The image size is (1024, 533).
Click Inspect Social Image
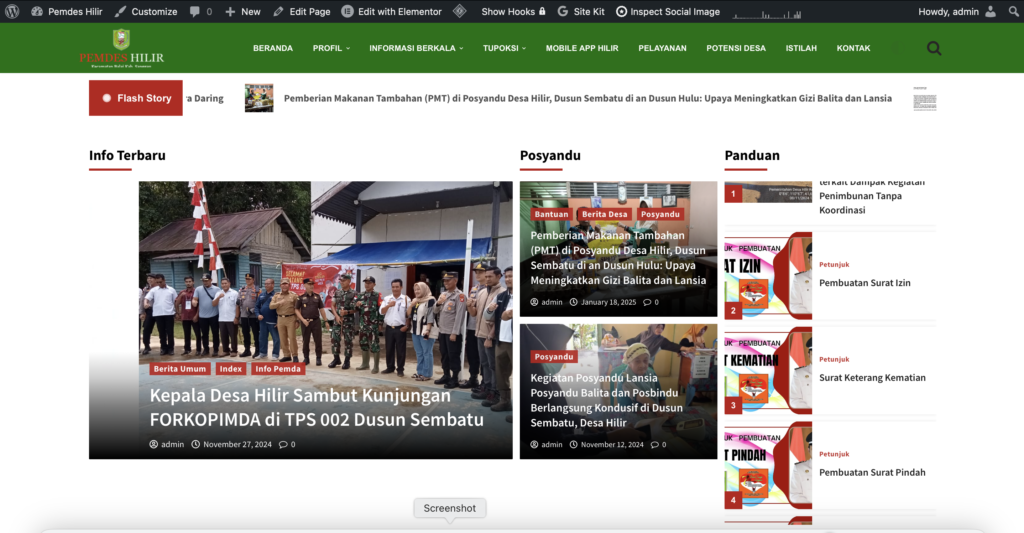[667, 11]
